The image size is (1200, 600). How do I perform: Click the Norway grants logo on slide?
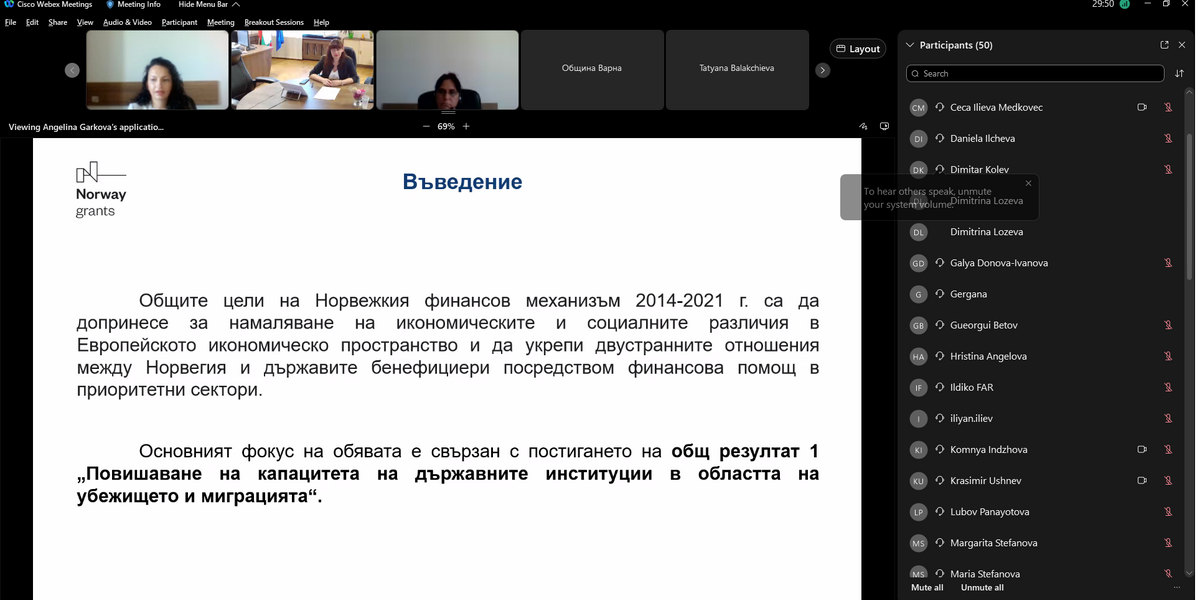coord(101,189)
